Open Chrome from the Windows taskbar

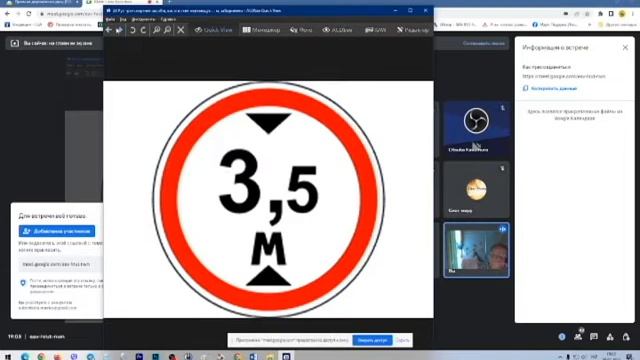pyautogui.click(x=41, y=356)
